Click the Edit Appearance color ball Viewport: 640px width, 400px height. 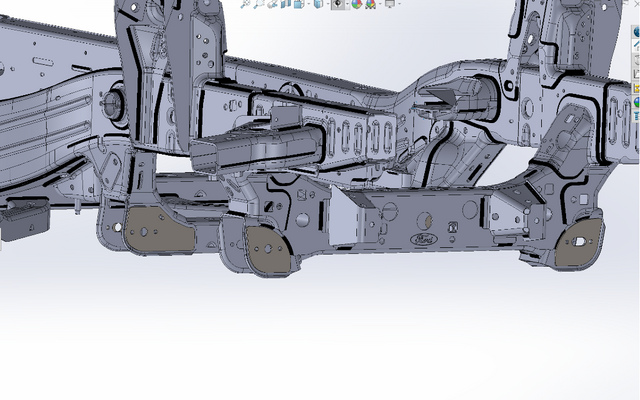[356, 4]
